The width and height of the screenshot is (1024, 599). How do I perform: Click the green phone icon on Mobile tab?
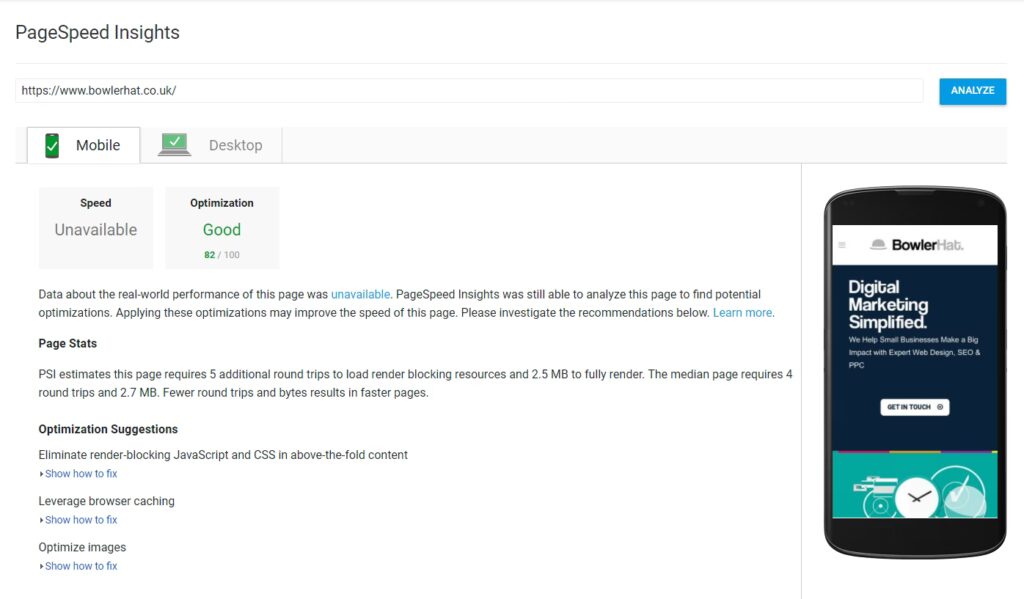pos(52,145)
